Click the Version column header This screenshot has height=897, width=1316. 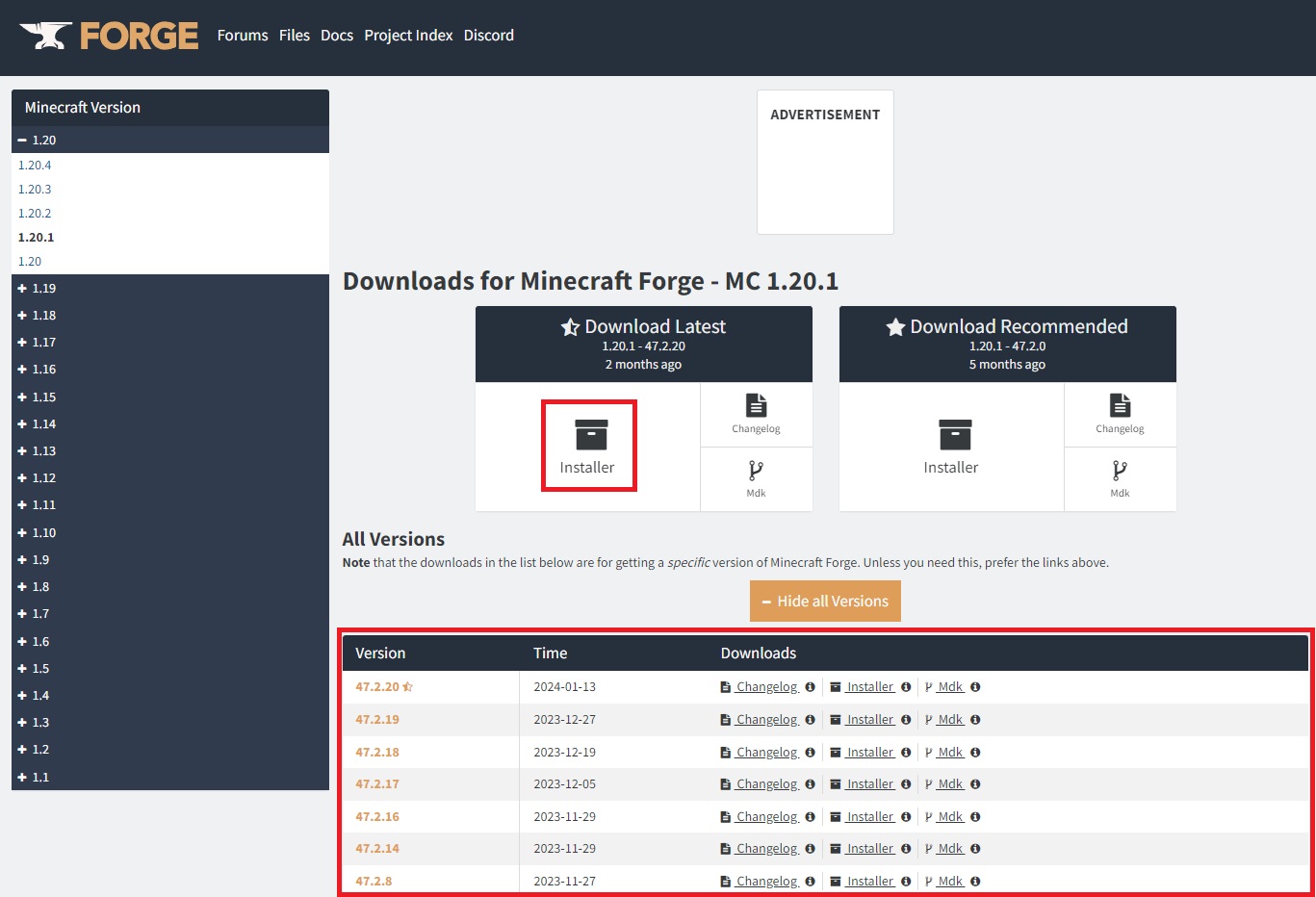click(x=380, y=654)
